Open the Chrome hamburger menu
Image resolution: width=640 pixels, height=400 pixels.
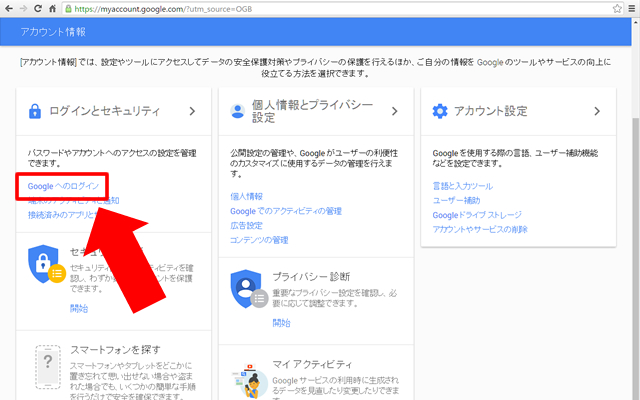click(631, 9)
